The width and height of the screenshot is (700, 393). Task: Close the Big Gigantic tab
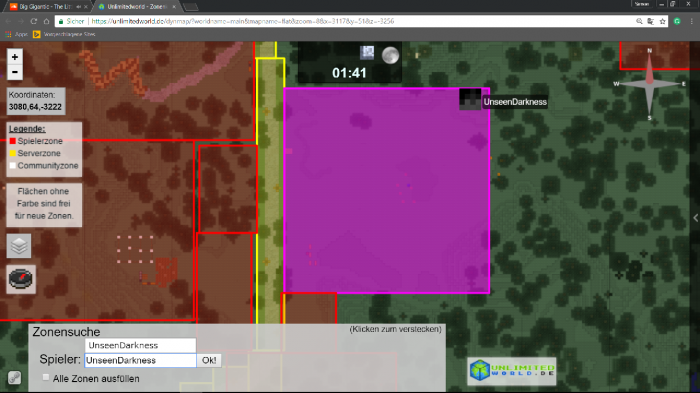[86, 7]
